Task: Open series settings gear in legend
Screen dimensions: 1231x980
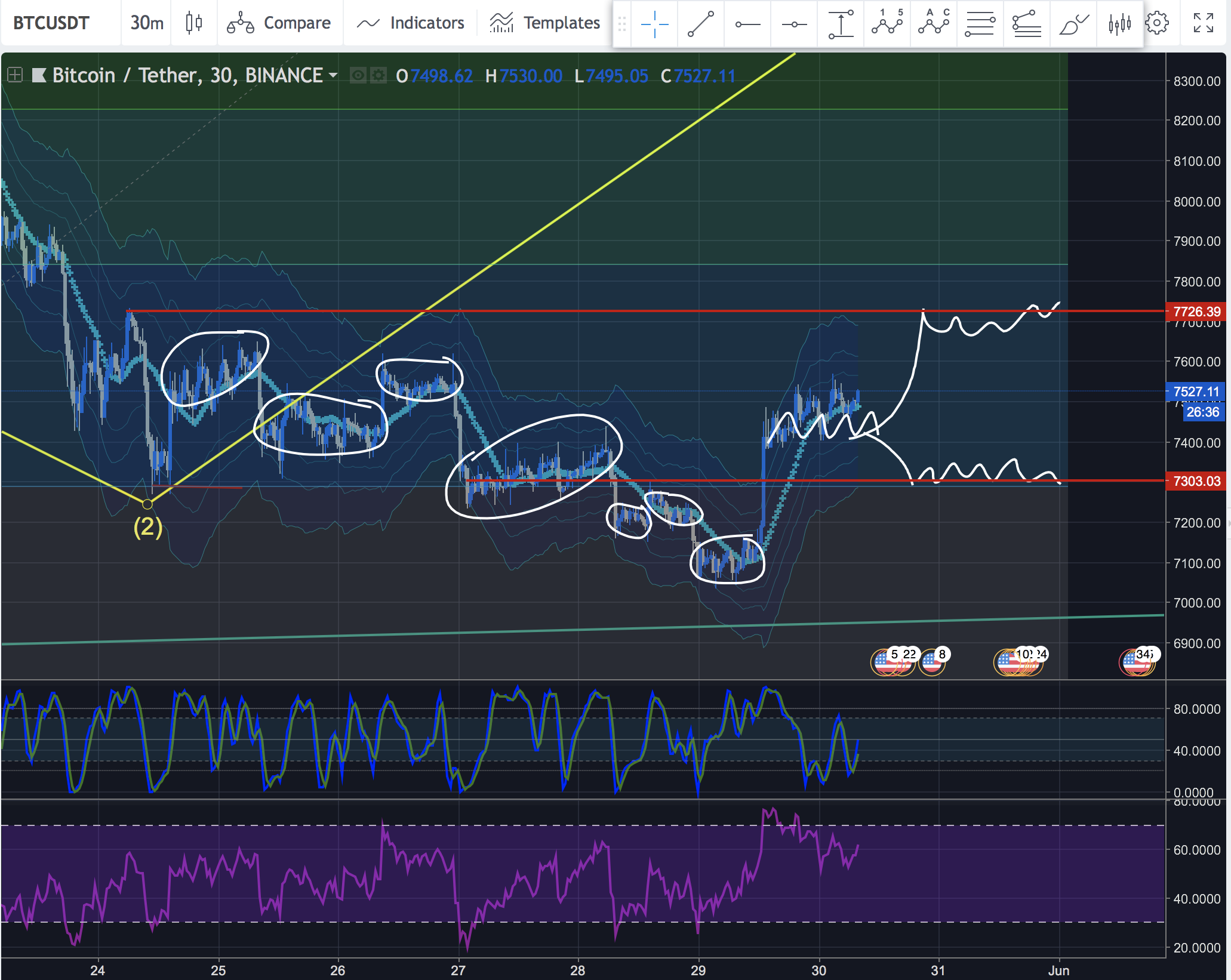Action: (x=378, y=76)
